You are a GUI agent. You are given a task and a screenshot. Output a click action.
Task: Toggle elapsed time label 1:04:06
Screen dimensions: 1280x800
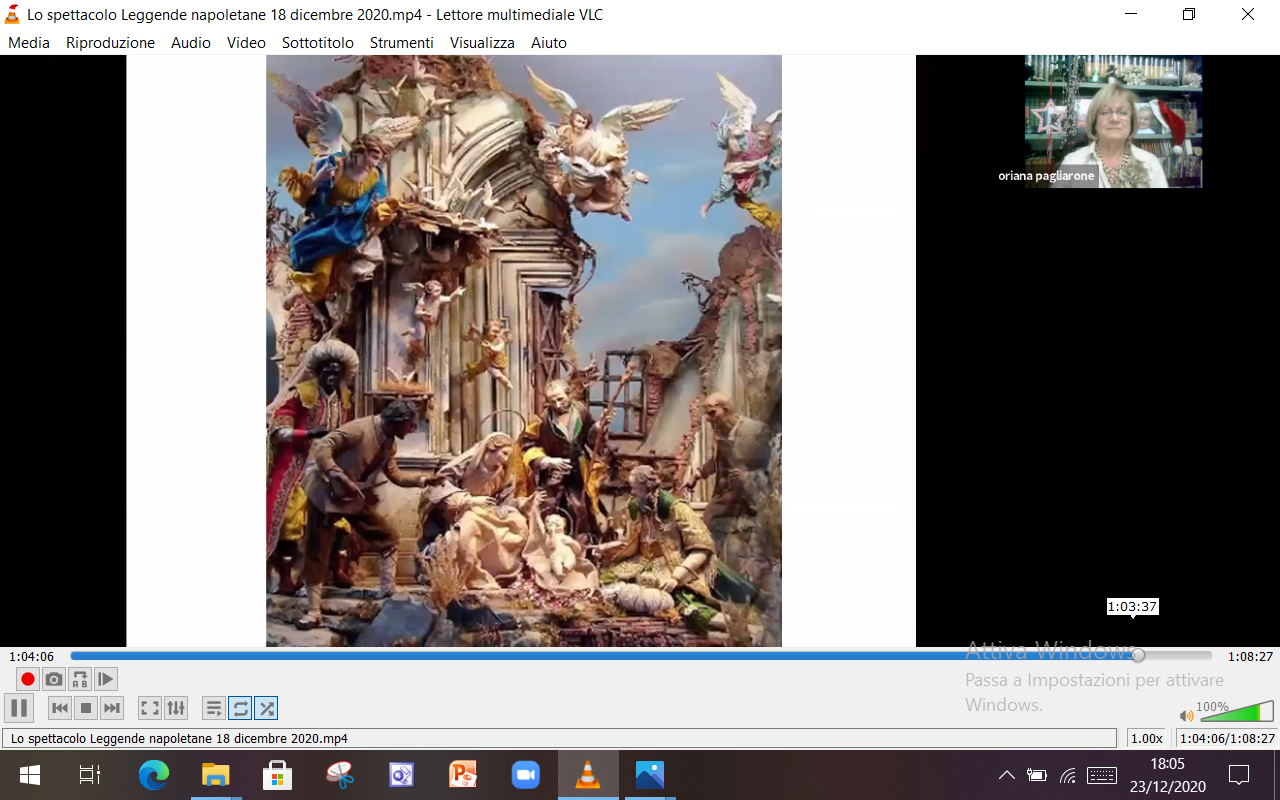pos(31,657)
